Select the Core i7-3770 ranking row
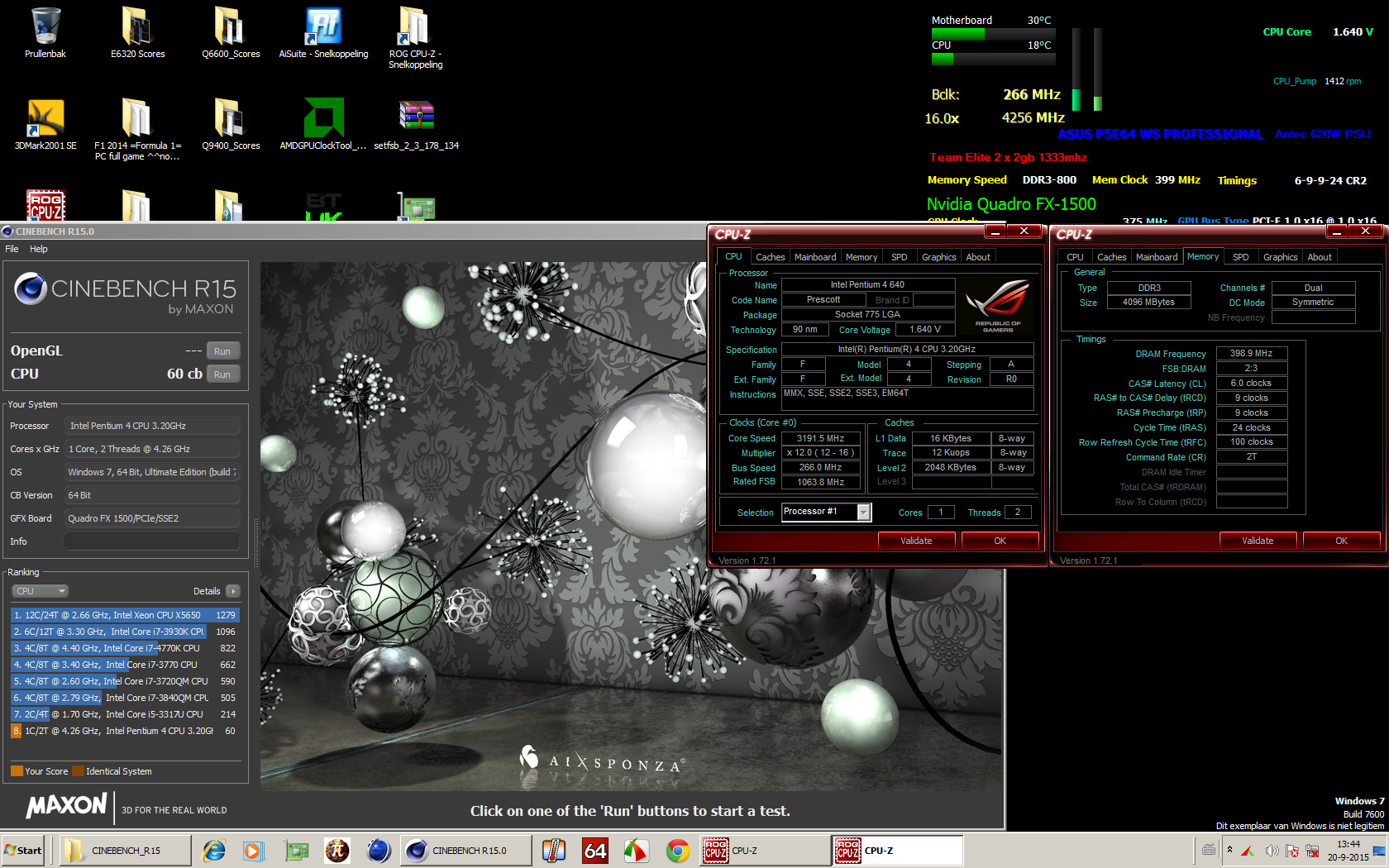Viewport: 1389px width, 868px height. click(125, 665)
